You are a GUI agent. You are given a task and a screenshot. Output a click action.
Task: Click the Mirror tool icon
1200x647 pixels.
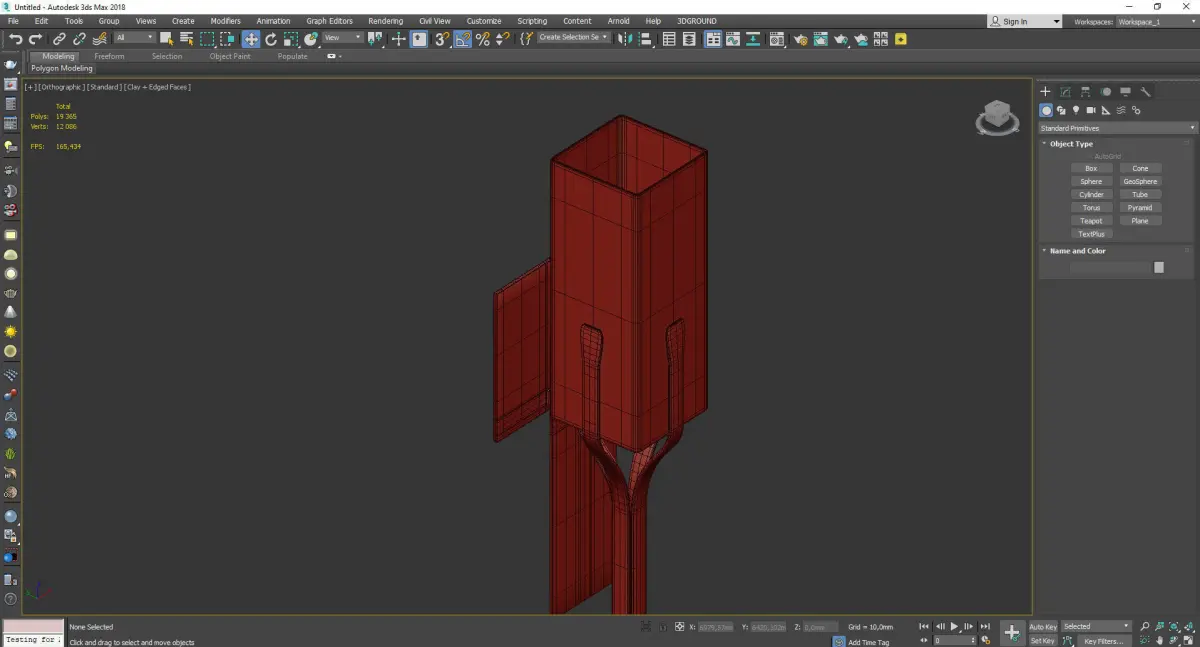pyautogui.click(x=624, y=39)
